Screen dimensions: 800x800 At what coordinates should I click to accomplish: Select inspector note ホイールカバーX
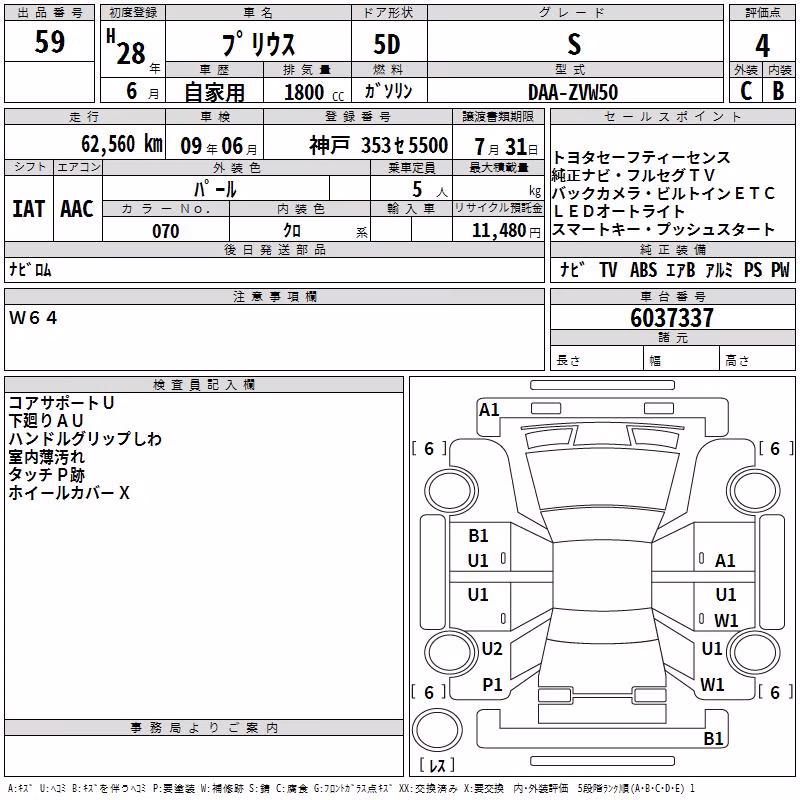(x=69, y=492)
